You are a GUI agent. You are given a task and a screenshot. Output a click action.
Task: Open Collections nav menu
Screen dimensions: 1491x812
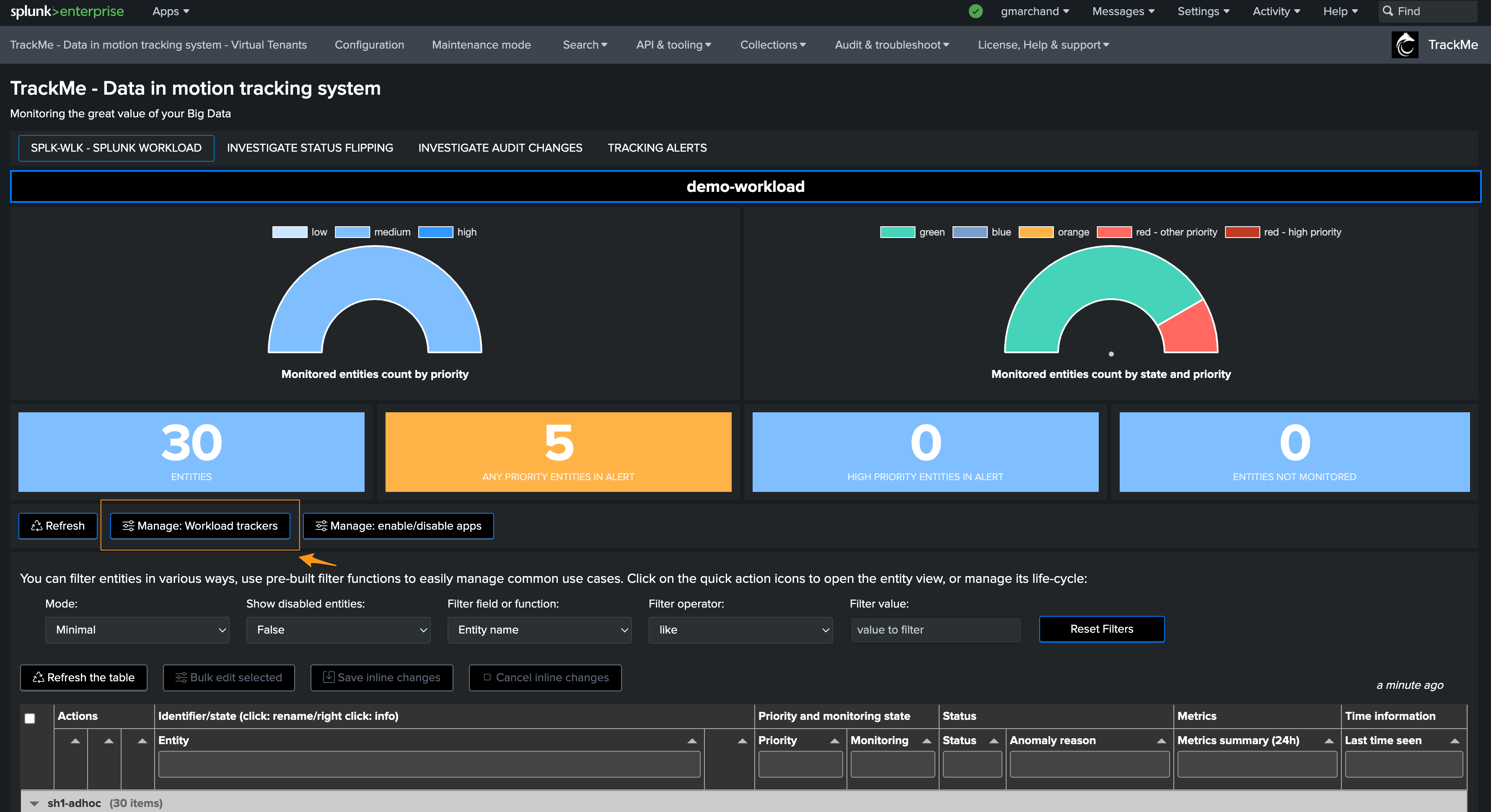[x=773, y=44]
